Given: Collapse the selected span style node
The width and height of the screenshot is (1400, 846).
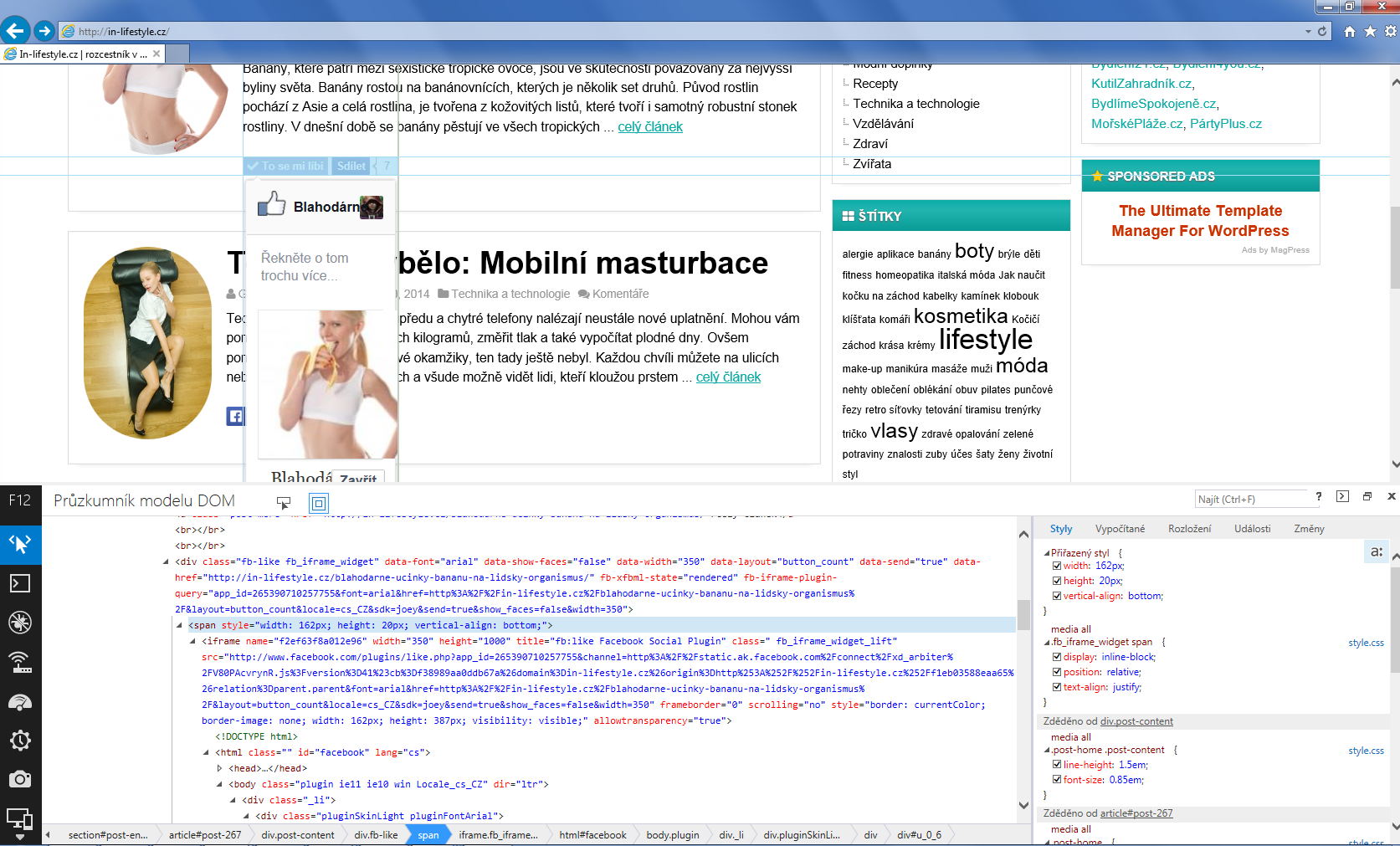Looking at the screenshot, I should [179, 625].
